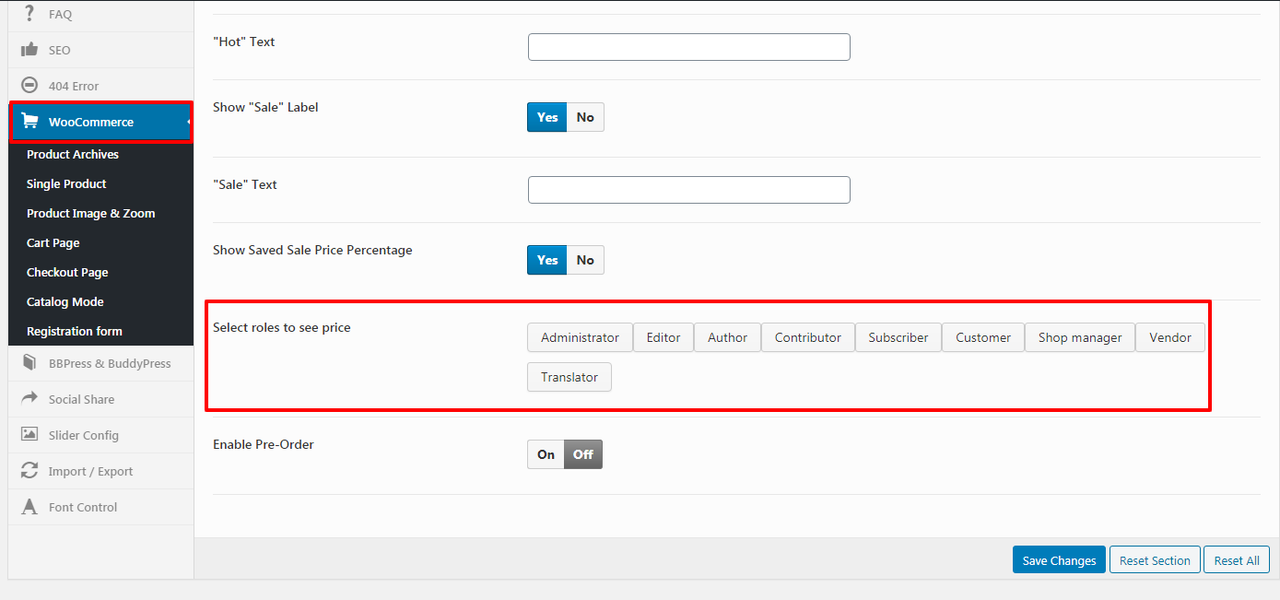This screenshot has width=1280, height=600.
Task: Select the Author role
Action: click(727, 337)
